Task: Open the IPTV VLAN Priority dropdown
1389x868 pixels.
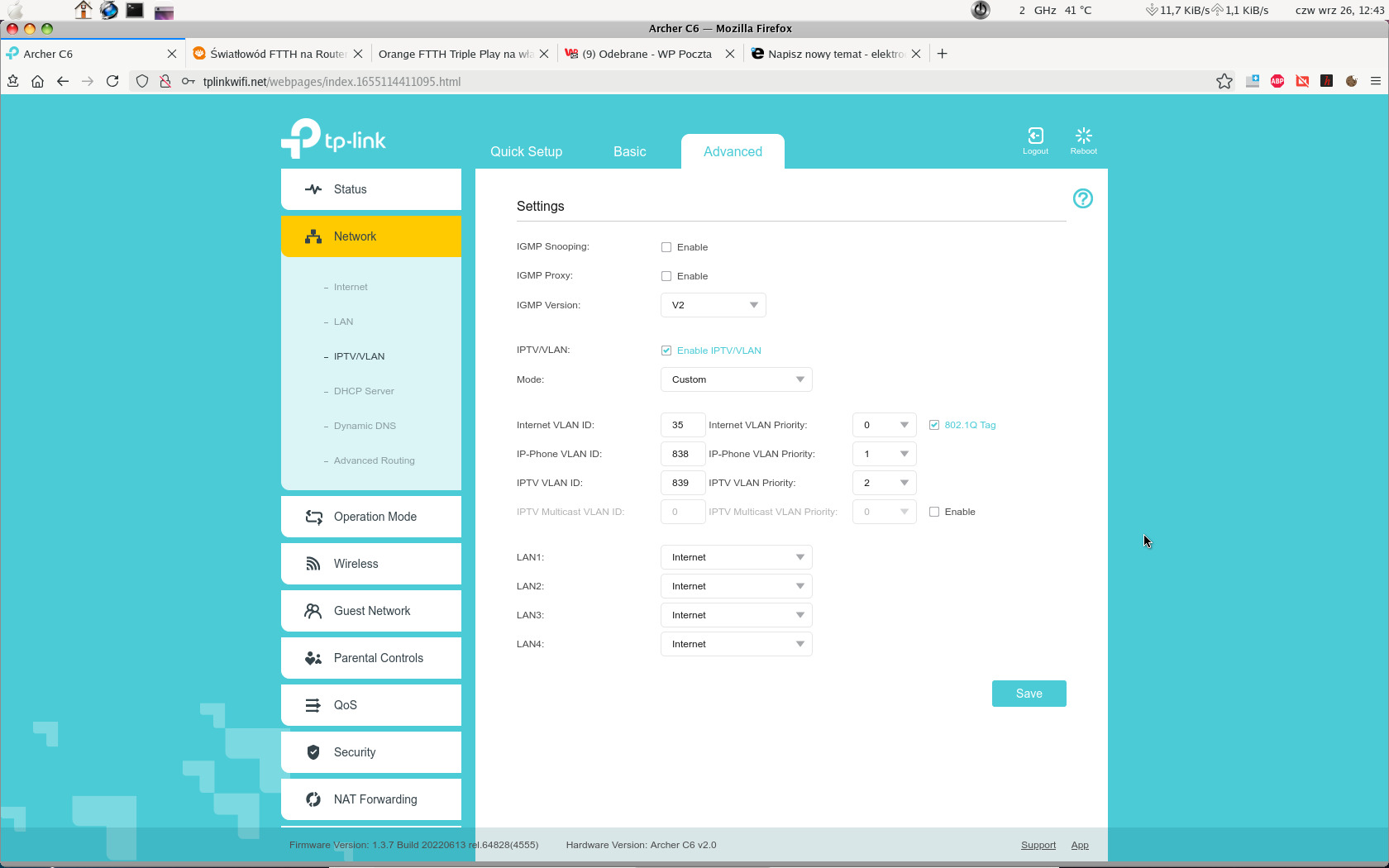Action: click(885, 483)
